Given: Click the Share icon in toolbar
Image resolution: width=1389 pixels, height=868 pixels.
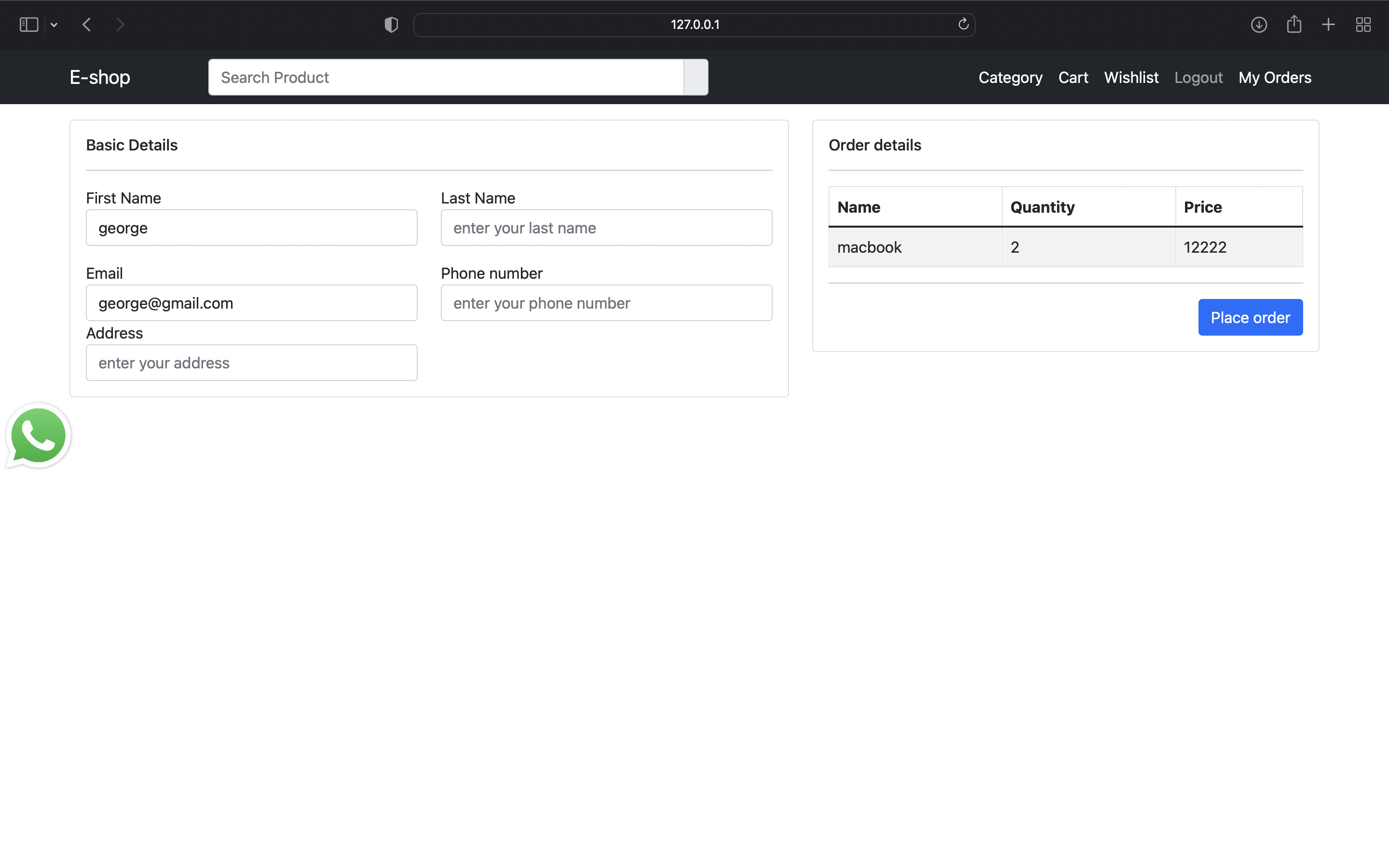Looking at the screenshot, I should coord(1294,25).
